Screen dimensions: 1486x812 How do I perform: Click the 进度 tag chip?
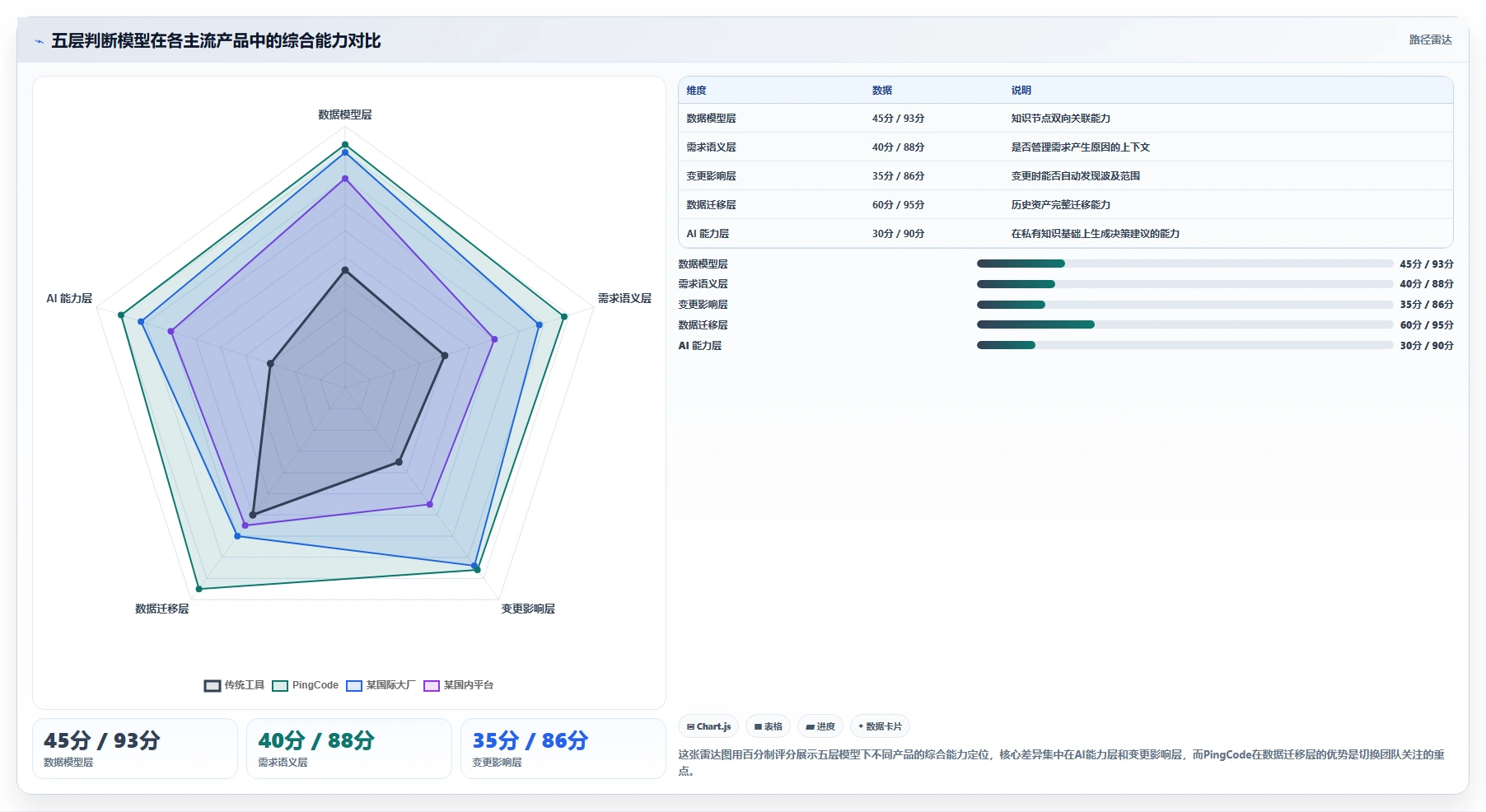point(820,726)
